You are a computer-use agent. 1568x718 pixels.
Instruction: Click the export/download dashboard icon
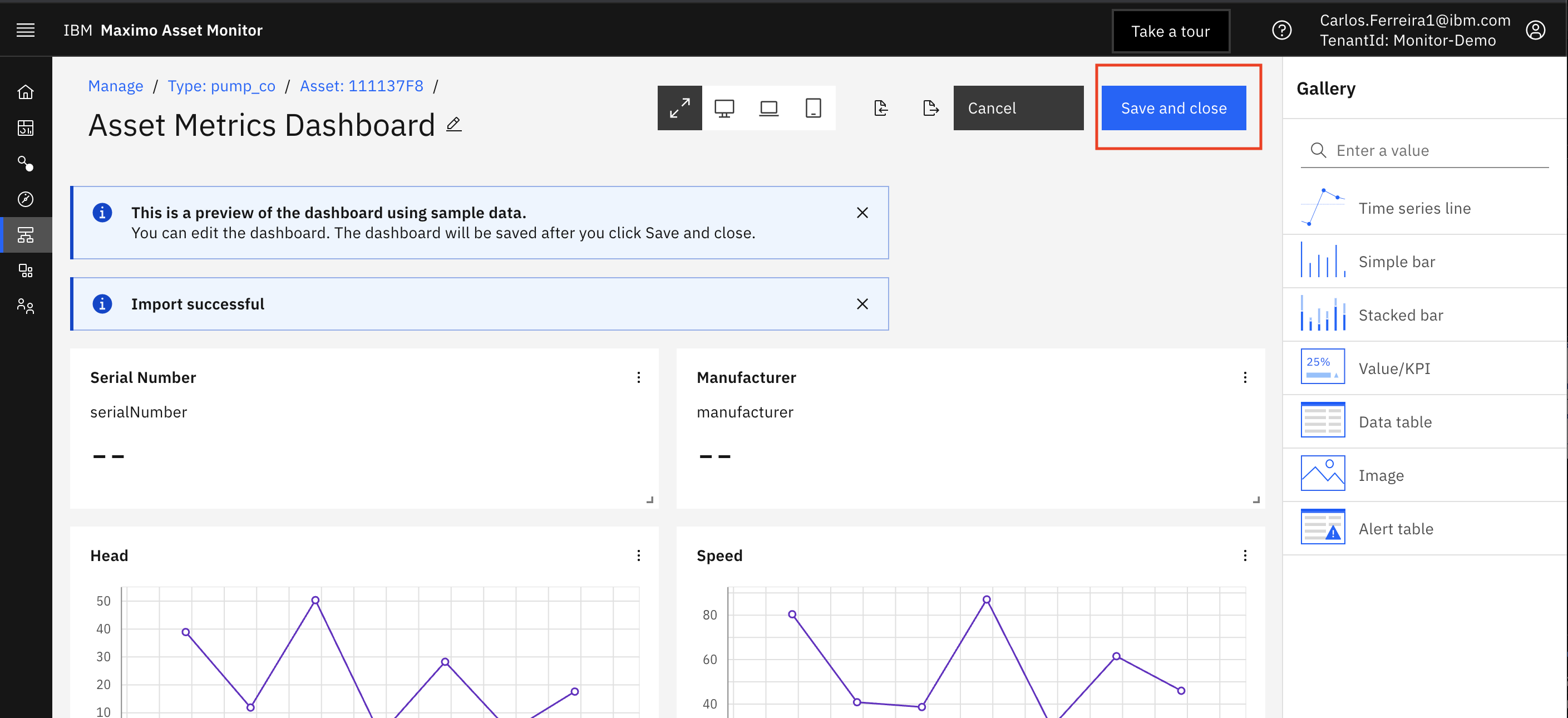[928, 107]
